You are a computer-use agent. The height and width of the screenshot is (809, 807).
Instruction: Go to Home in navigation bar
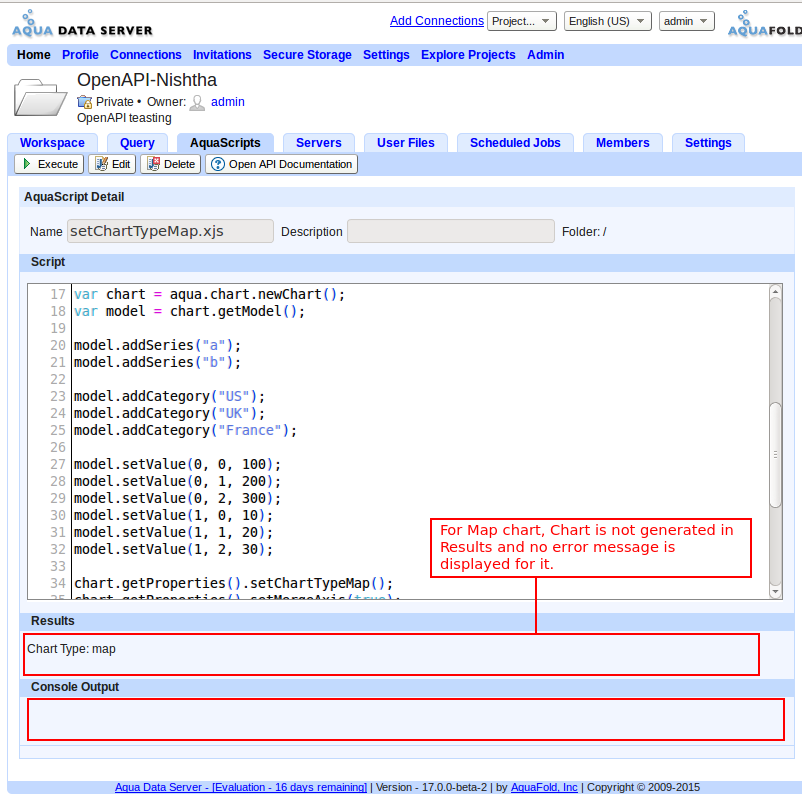34,55
